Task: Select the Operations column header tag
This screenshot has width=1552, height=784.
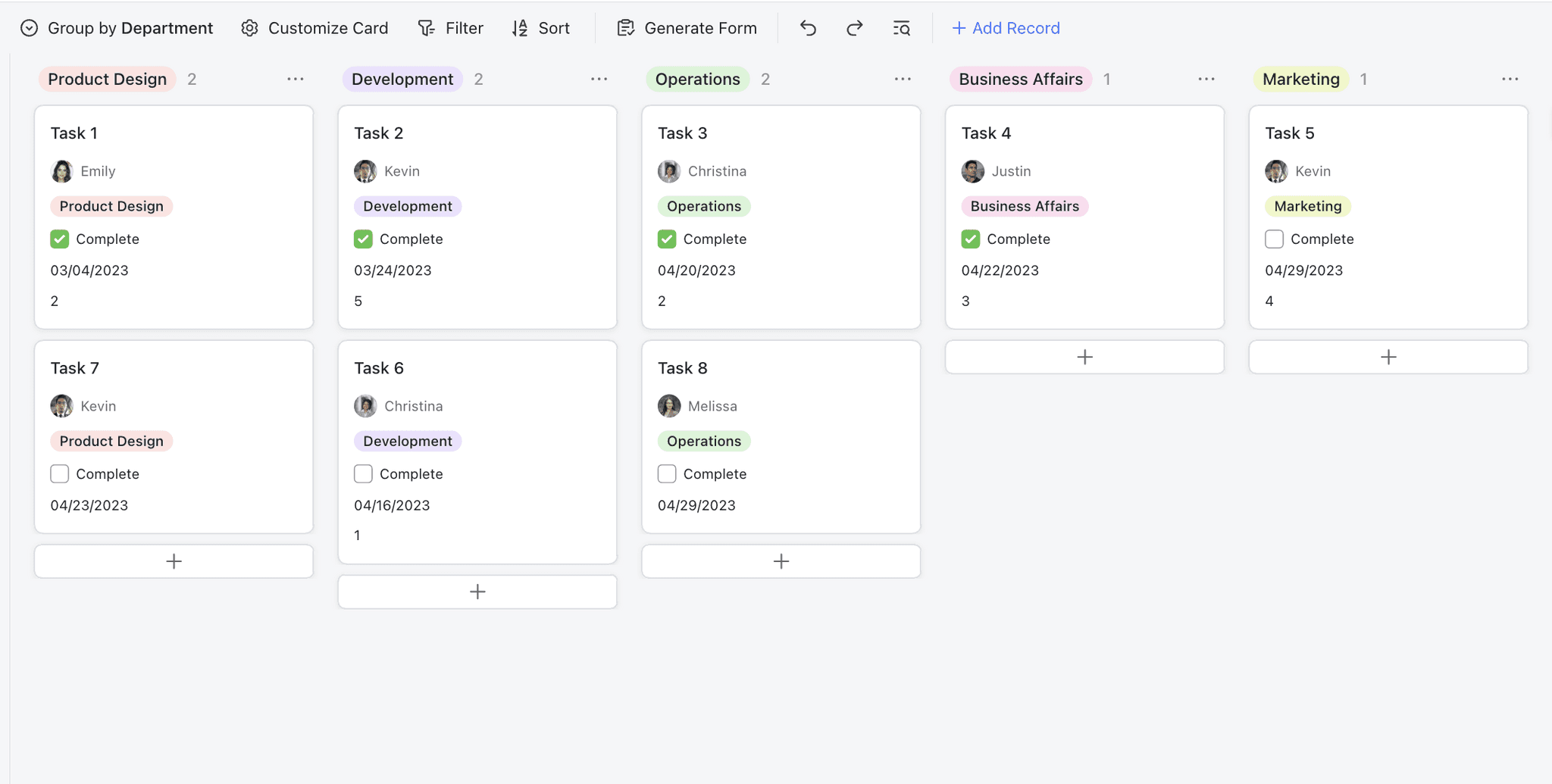Action: point(698,79)
